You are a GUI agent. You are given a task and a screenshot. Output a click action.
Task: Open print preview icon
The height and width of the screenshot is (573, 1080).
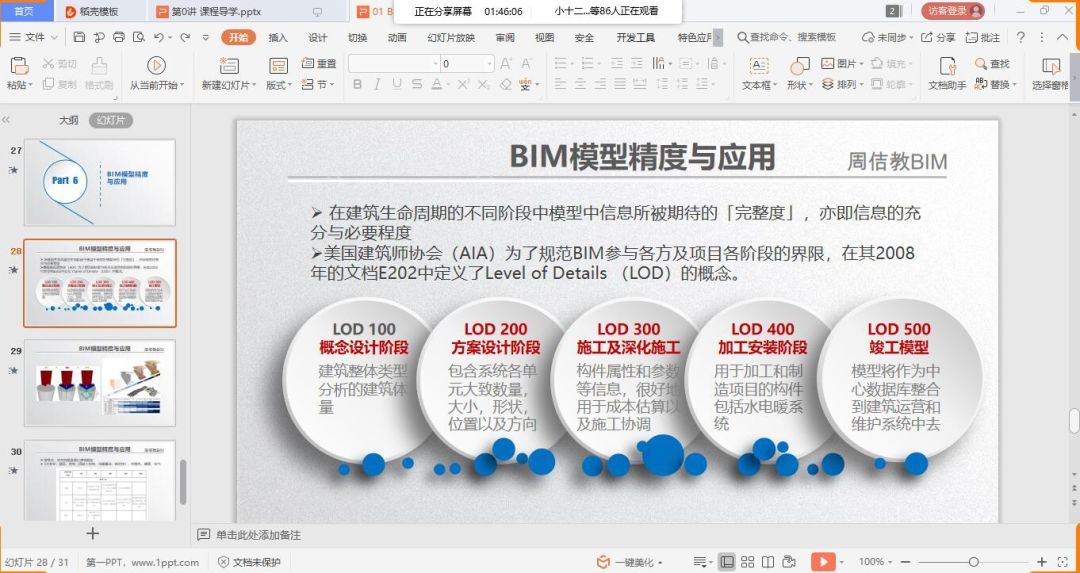click(x=139, y=37)
